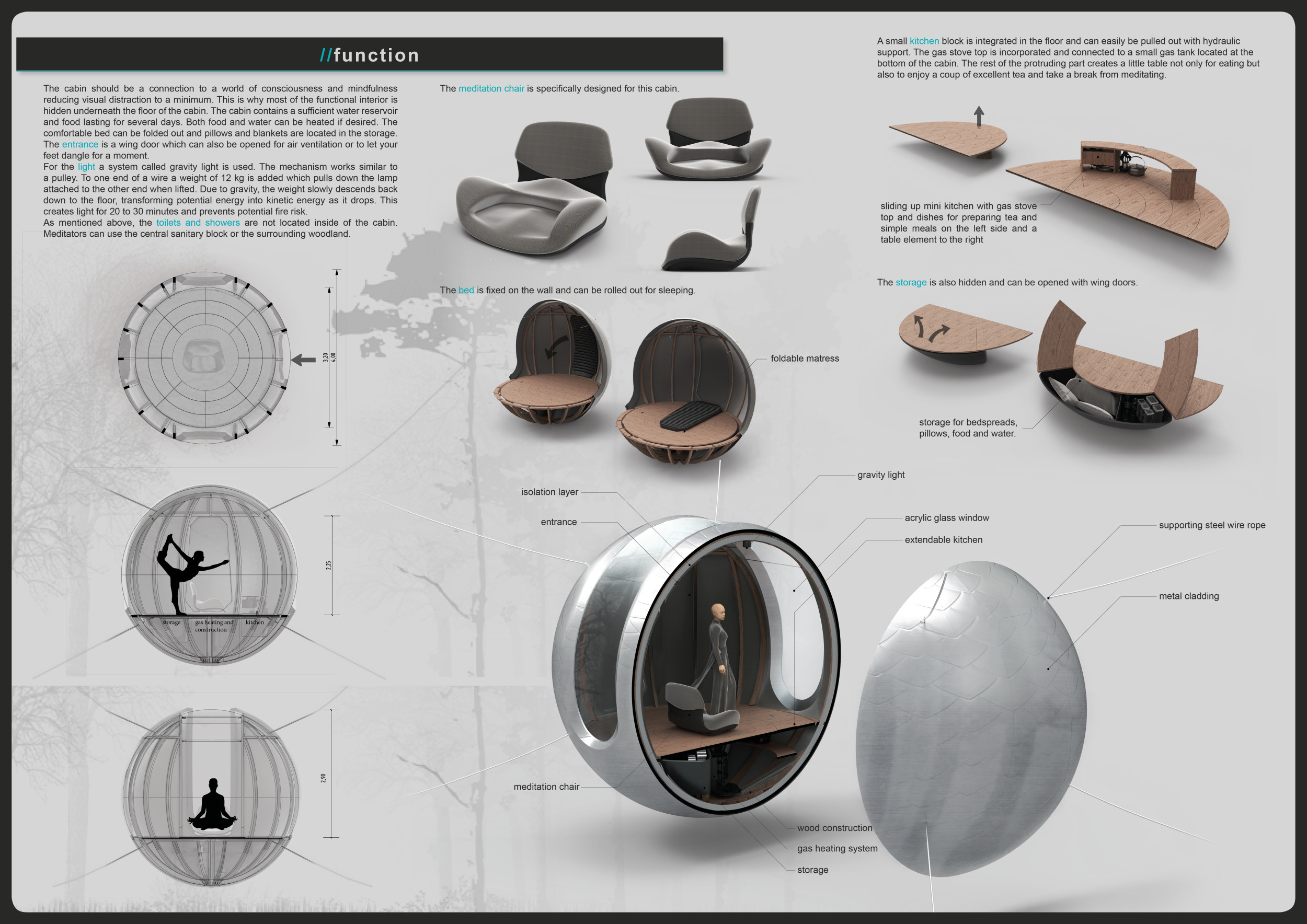Click the 'gravity light' callout label
This screenshot has width=1307, height=924.
[880, 475]
